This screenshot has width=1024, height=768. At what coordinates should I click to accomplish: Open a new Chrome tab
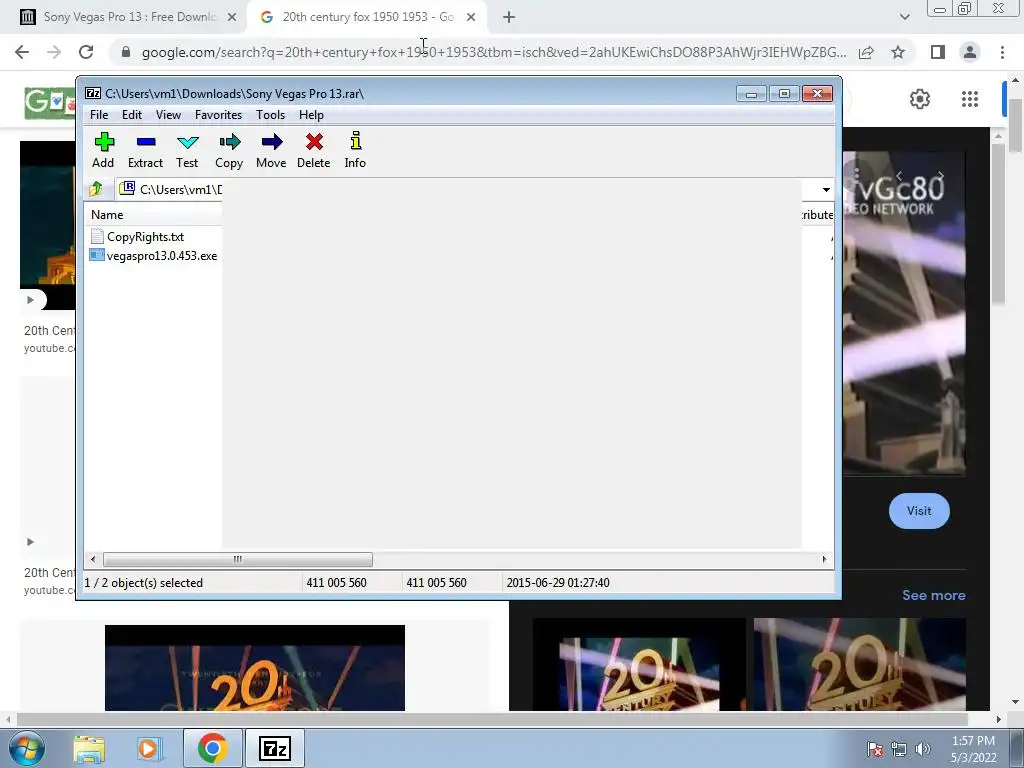click(x=509, y=18)
